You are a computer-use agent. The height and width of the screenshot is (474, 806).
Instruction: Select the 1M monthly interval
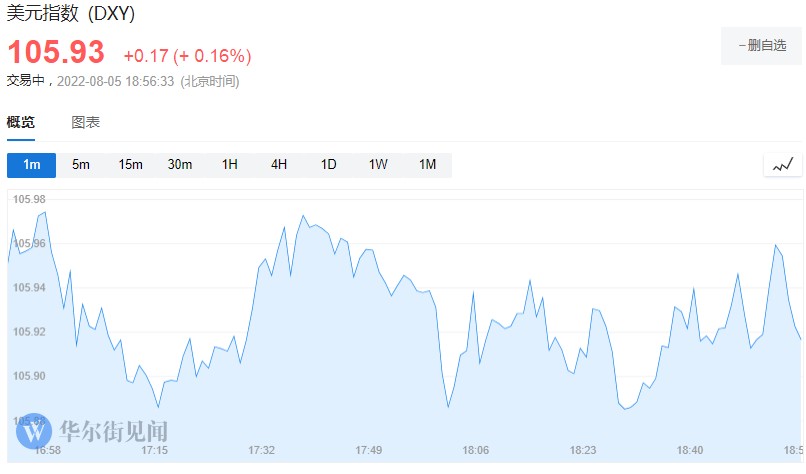[x=427, y=165]
